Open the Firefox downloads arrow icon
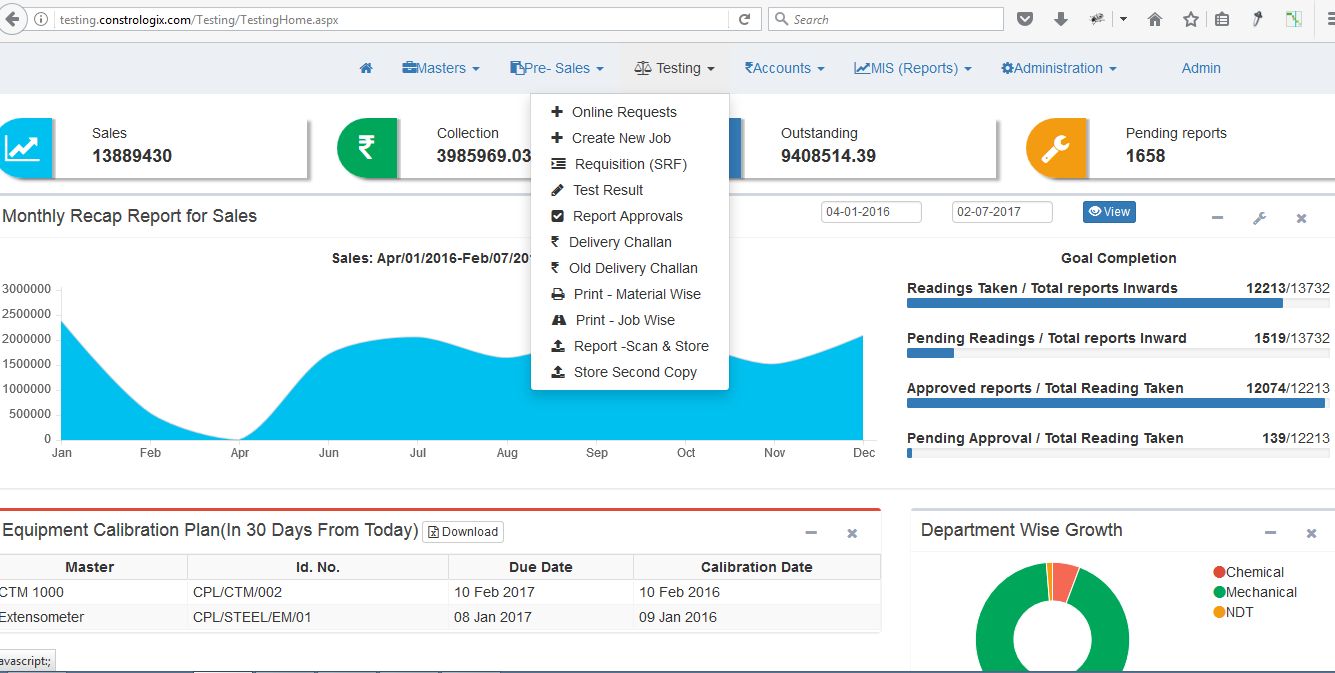The height and width of the screenshot is (673, 1335). point(1061,19)
